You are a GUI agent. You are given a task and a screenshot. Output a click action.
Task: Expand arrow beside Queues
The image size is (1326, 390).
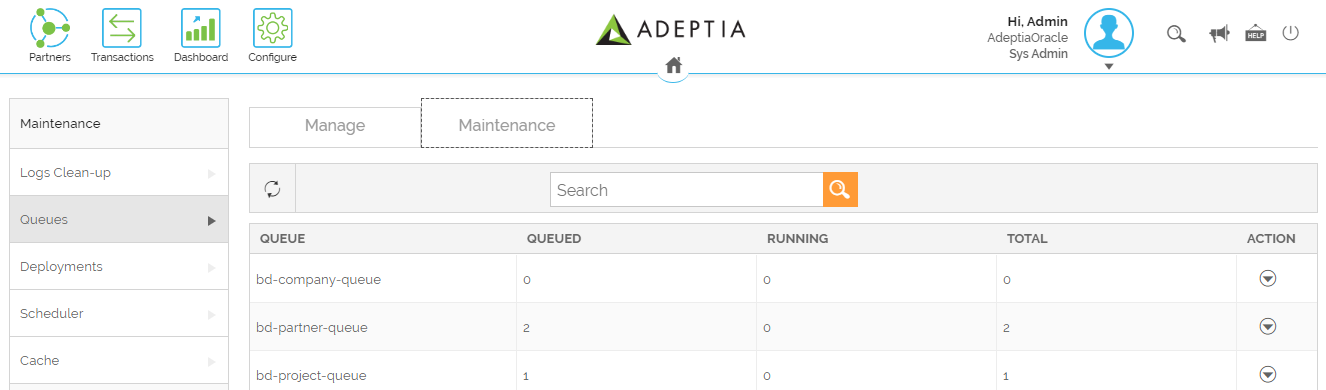[x=211, y=220]
